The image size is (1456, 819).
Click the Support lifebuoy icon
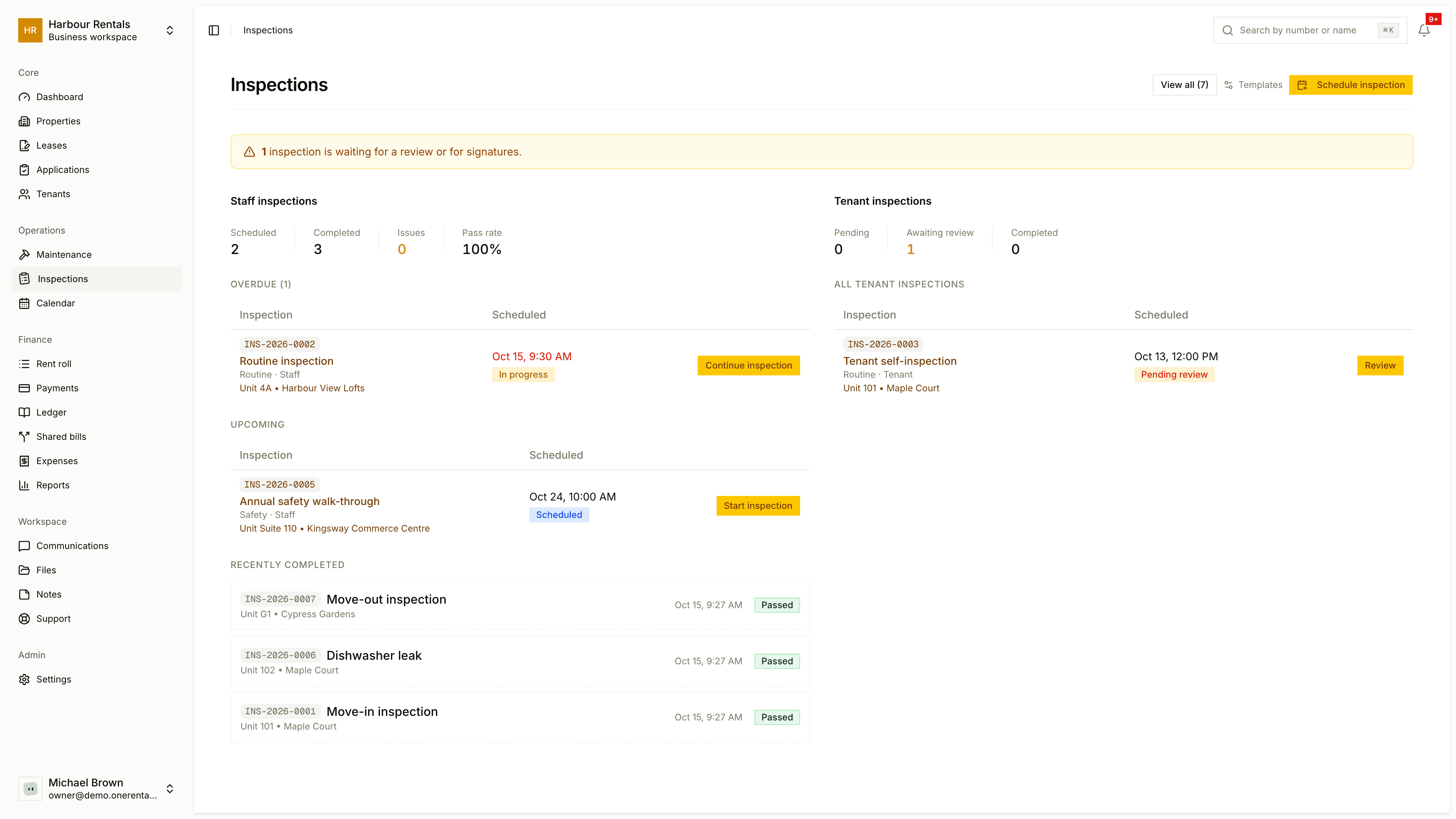24,619
